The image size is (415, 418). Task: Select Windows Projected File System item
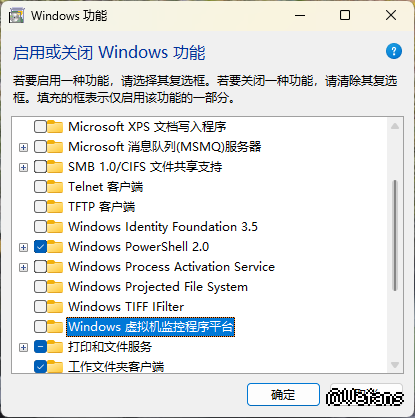point(158,287)
